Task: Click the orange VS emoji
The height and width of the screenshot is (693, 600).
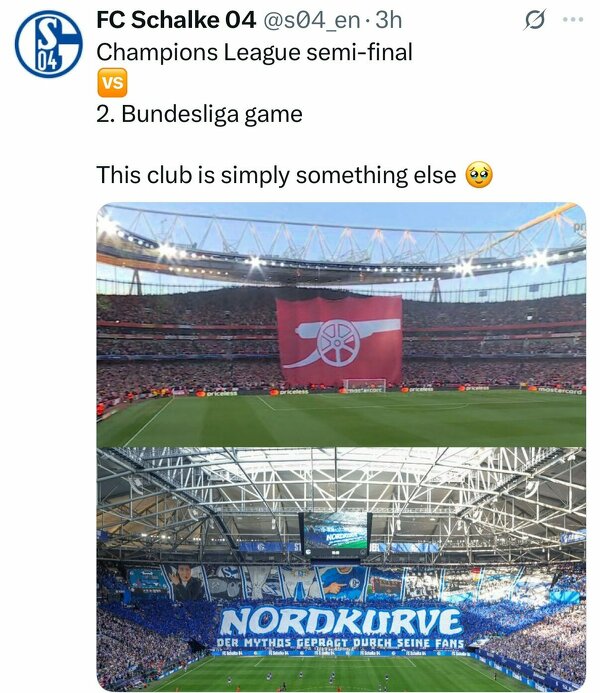Action: click(x=112, y=83)
